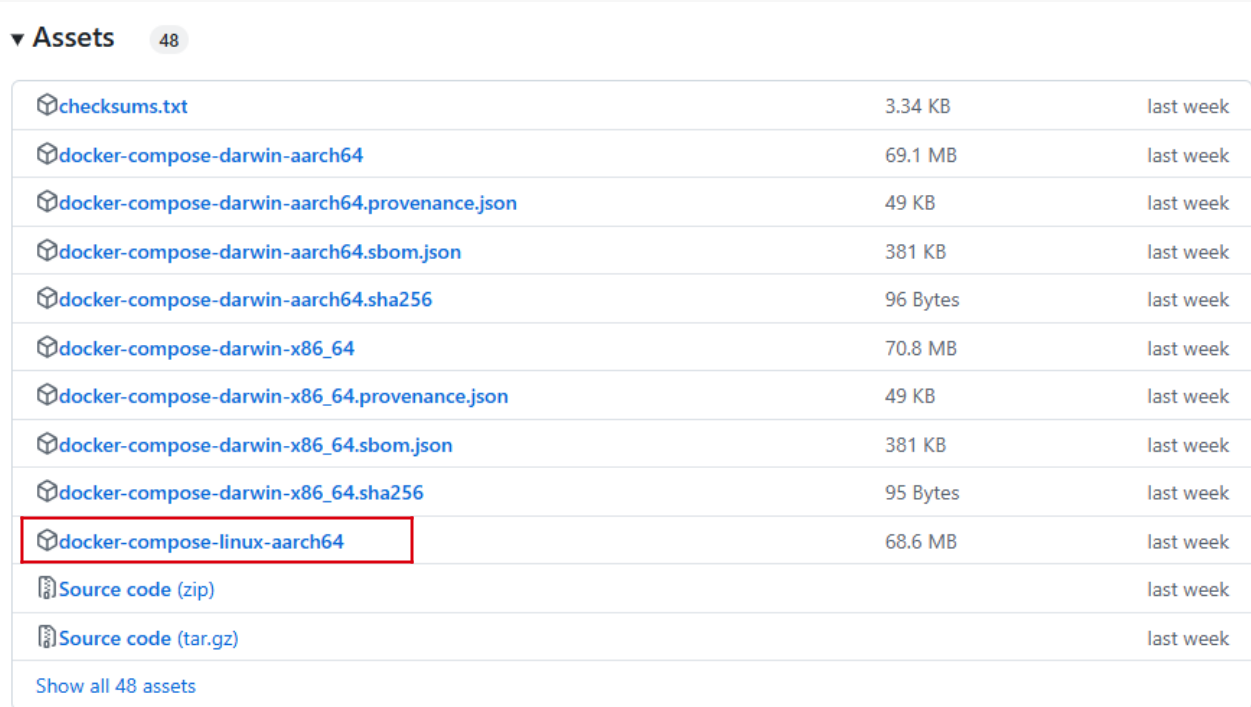Image resolution: width=1251 pixels, height=707 pixels.
Task: Click the 68.6 MB size value
Action: (x=921, y=541)
